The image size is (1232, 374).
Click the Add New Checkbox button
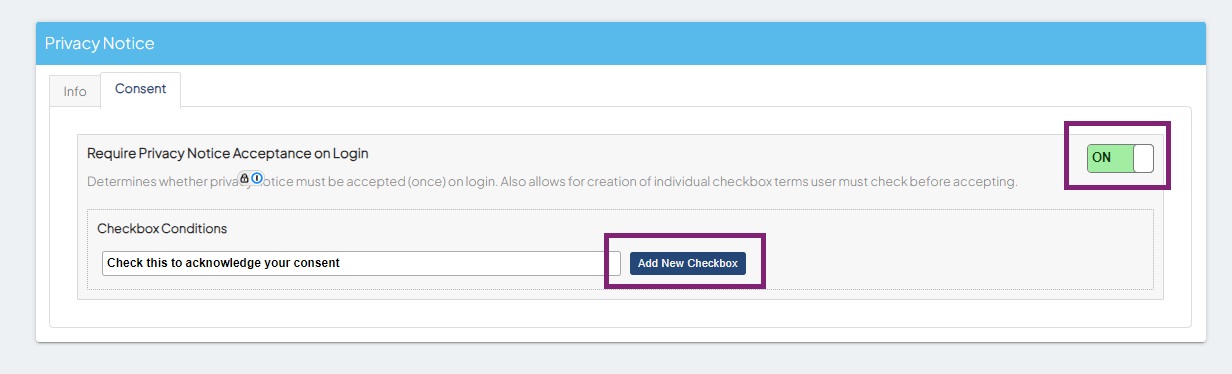688,263
